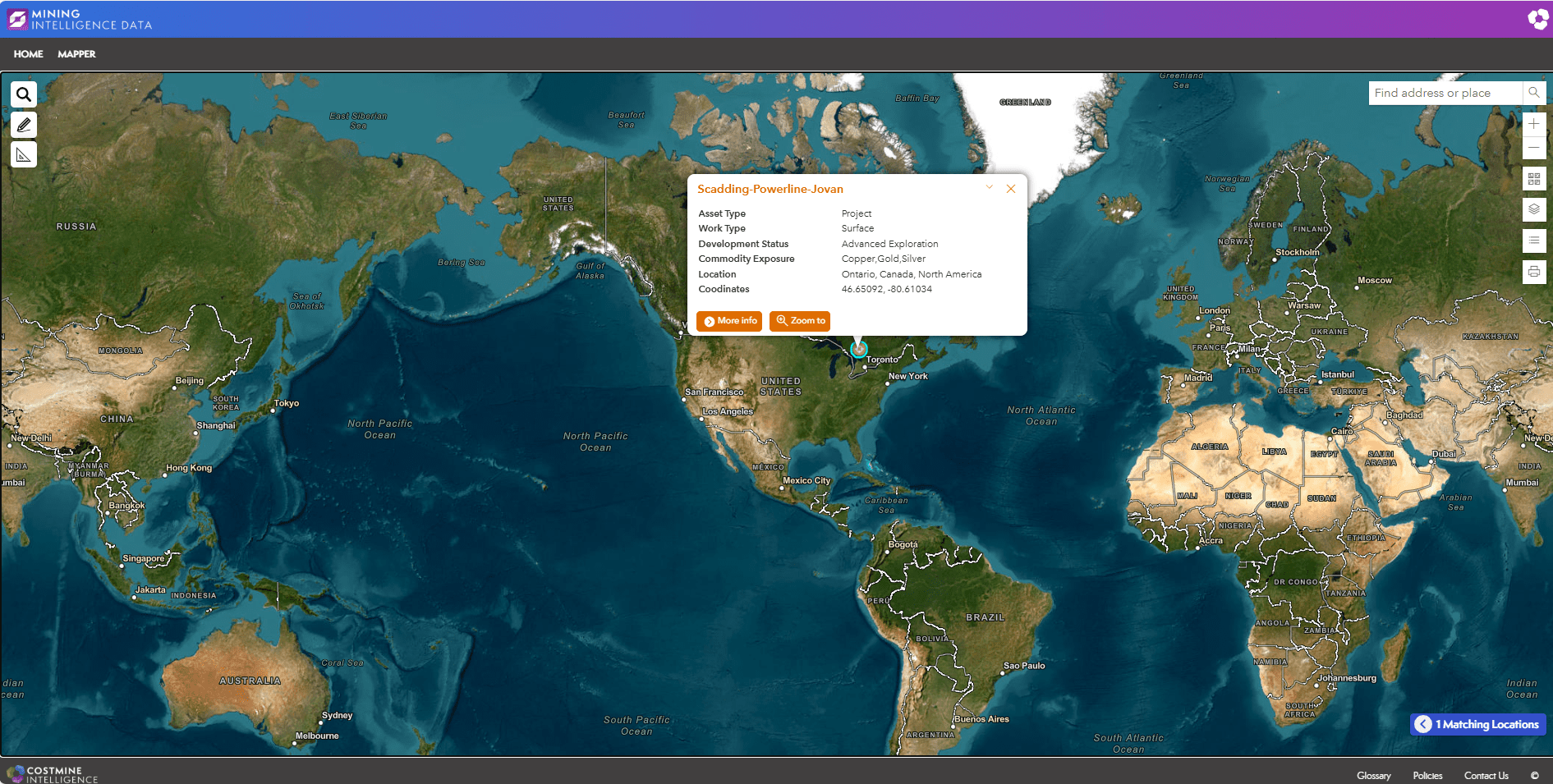This screenshot has width=1553, height=784.
Task: Click the Sao Paulo label on map
Action: click(x=1024, y=666)
